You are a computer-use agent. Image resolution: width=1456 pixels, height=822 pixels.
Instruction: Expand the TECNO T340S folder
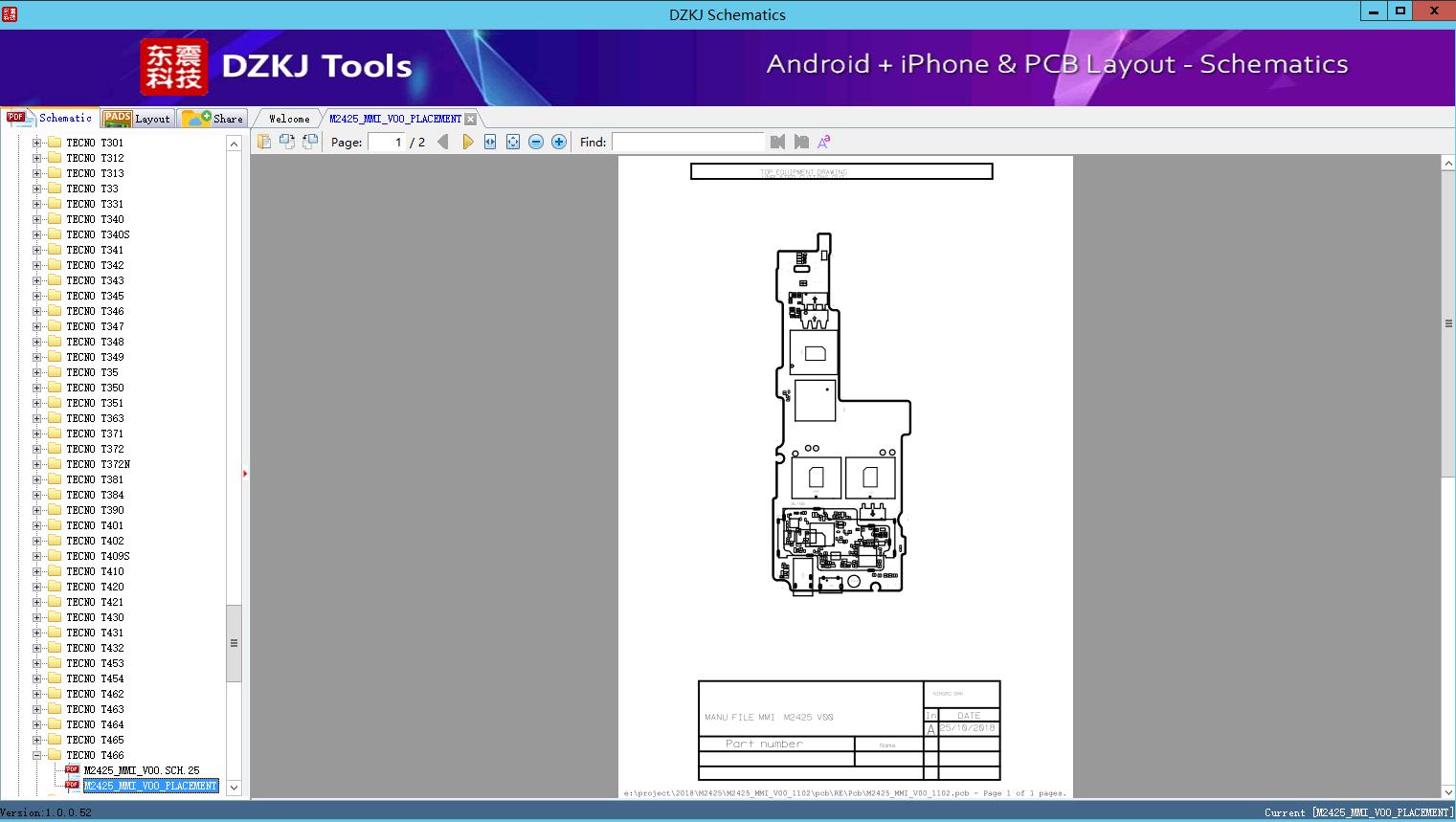point(36,234)
